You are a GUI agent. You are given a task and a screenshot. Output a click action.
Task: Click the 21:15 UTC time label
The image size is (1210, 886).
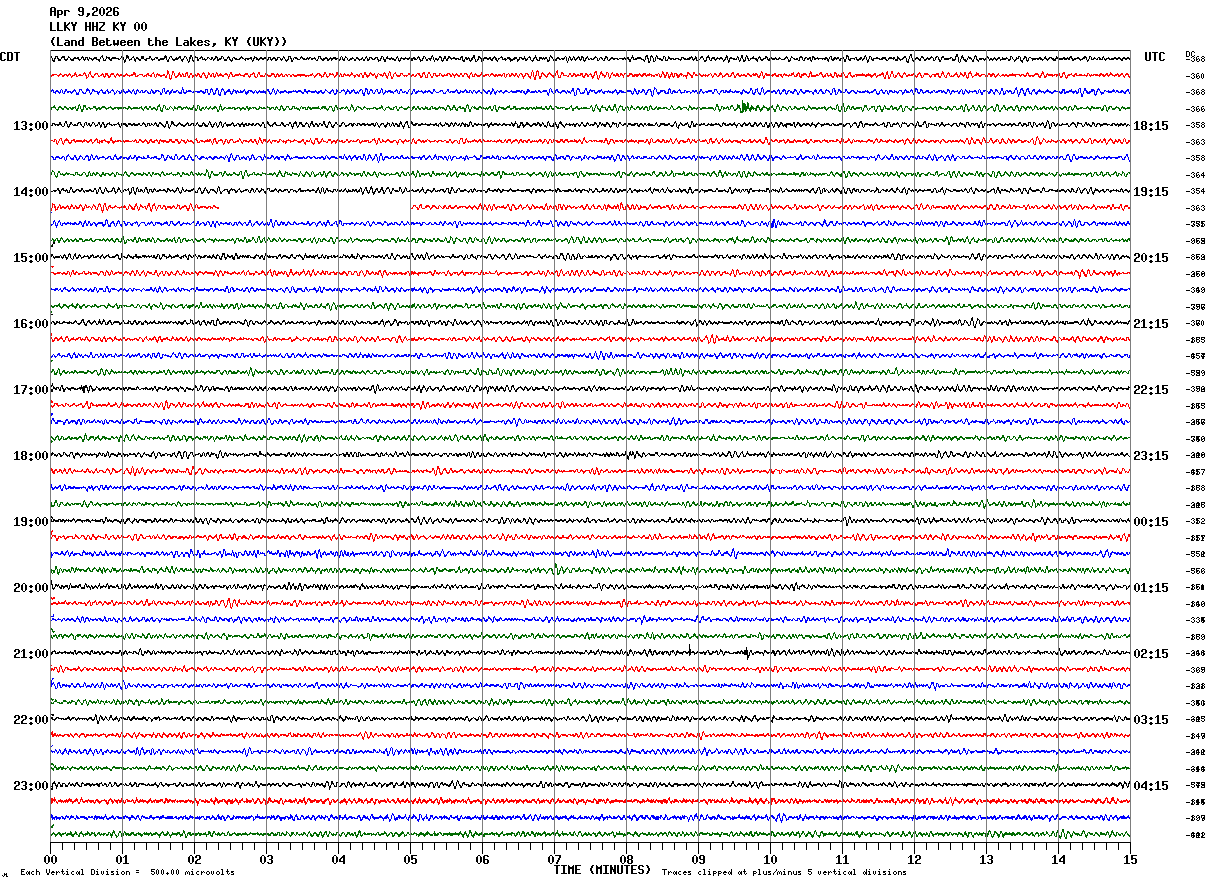pyautogui.click(x=1151, y=324)
